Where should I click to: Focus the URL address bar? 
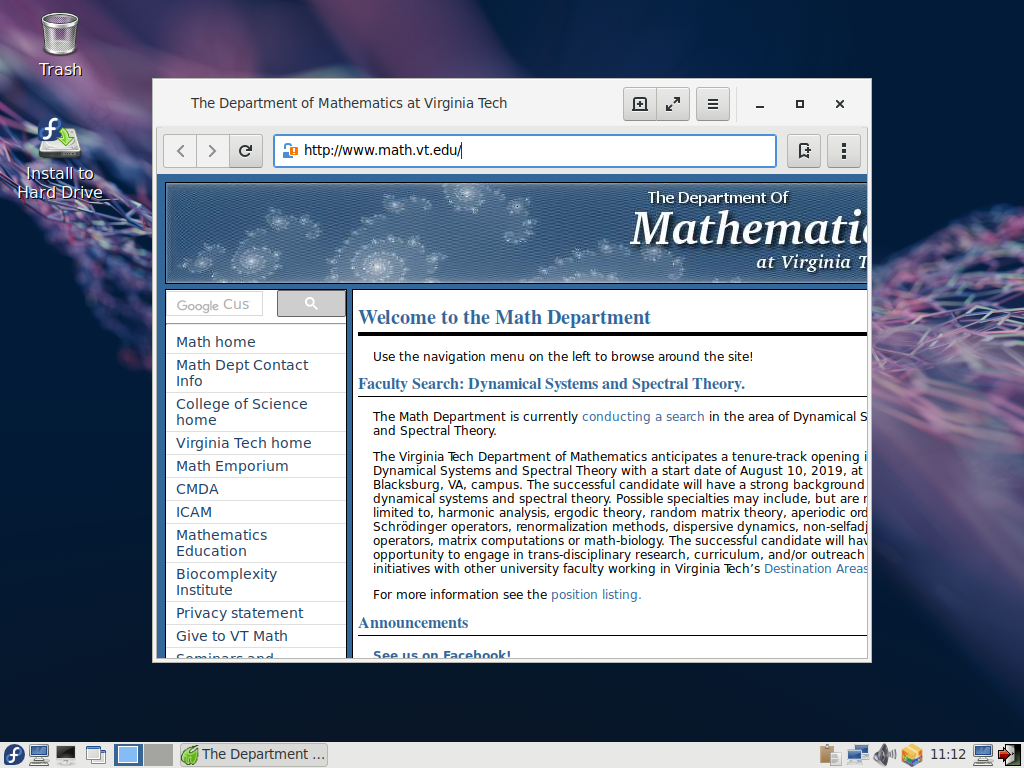tap(524, 151)
